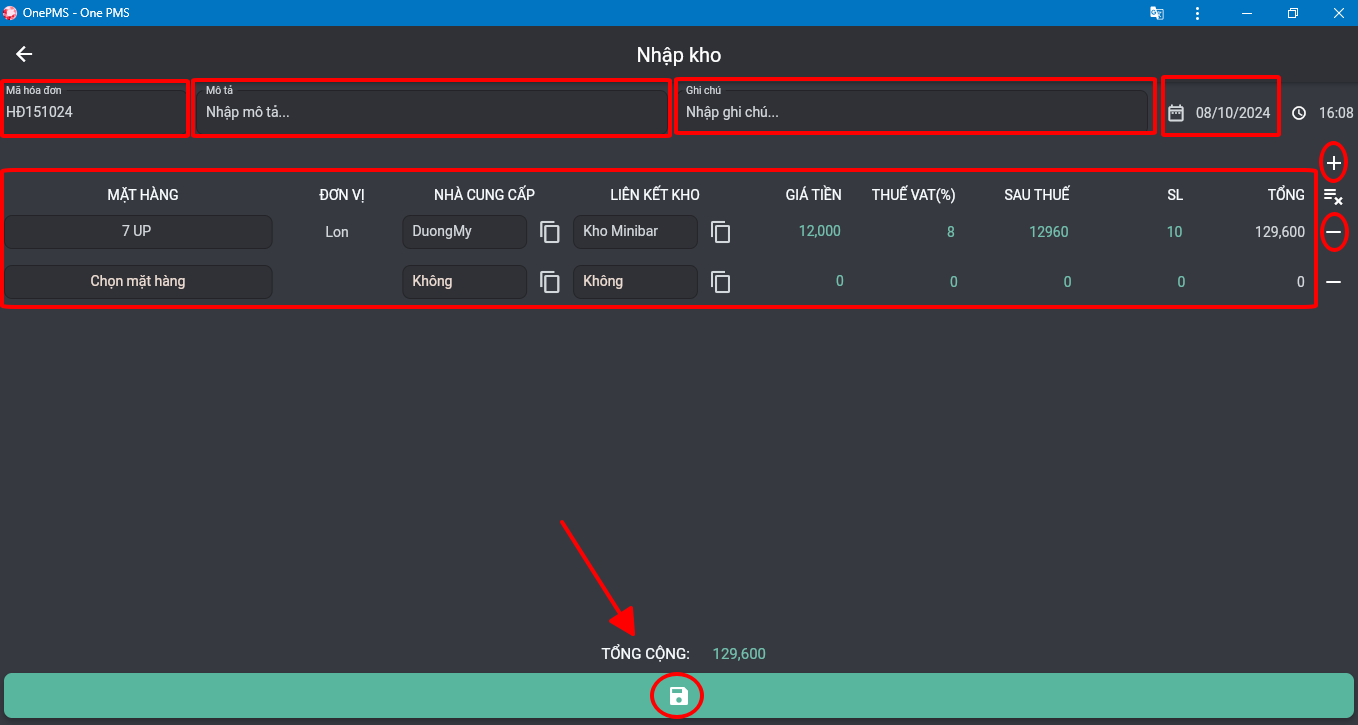
Task: Edit the quantity 10 for 7 UP
Action: (x=1174, y=232)
